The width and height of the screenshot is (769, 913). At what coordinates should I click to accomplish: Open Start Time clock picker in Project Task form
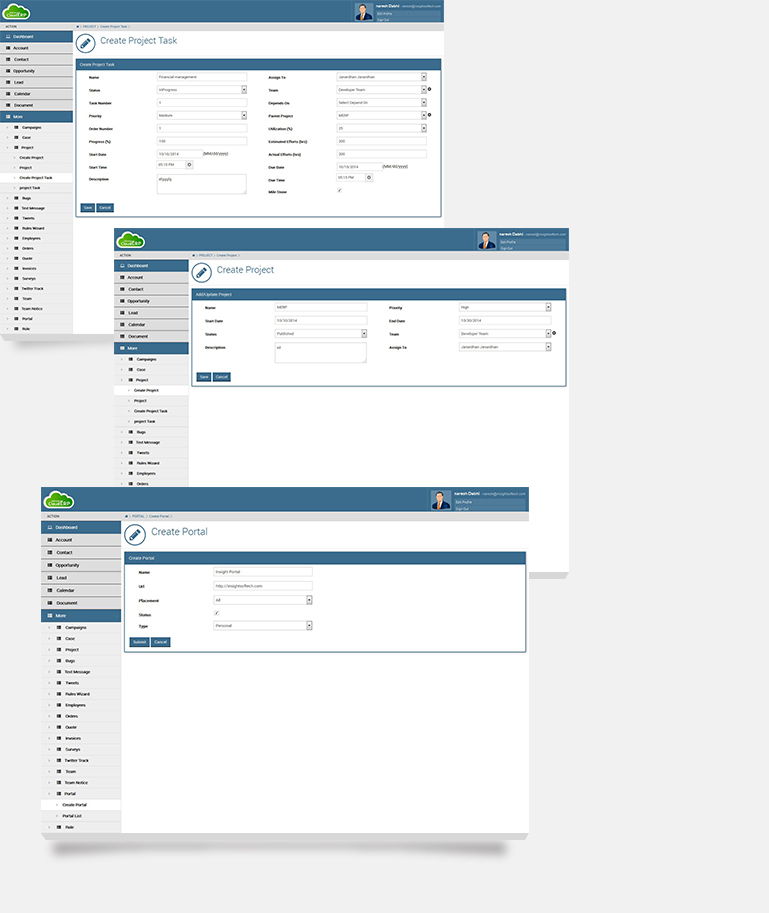pyautogui.click(x=189, y=165)
